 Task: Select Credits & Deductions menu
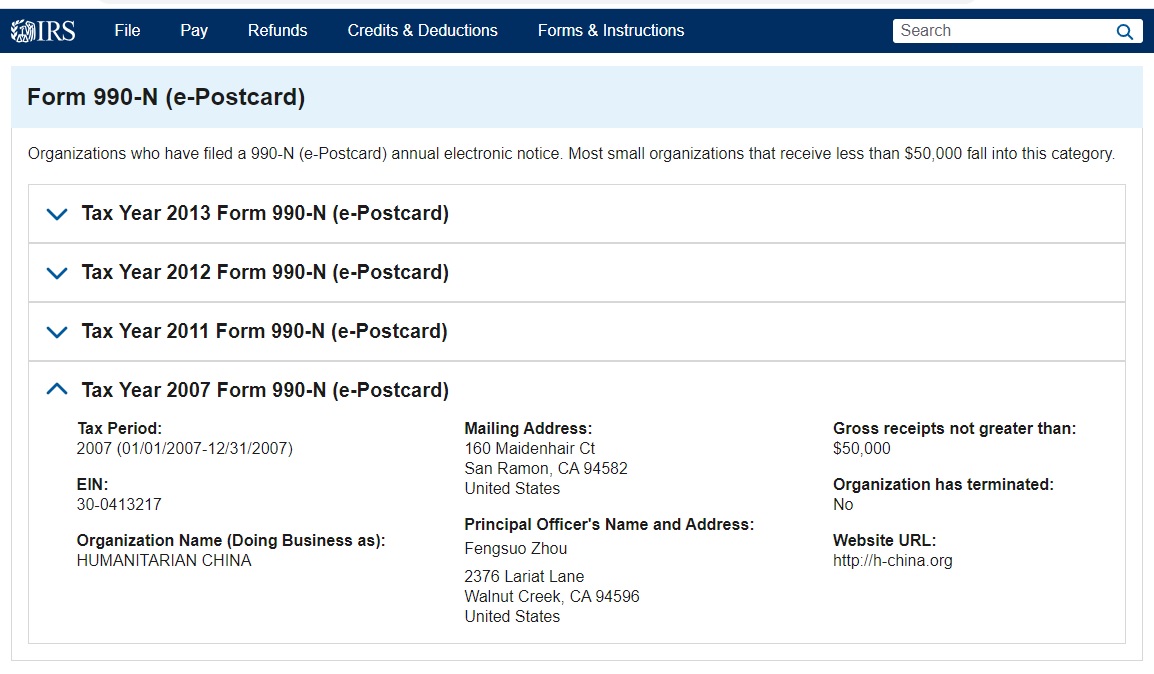pyautogui.click(x=422, y=31)
